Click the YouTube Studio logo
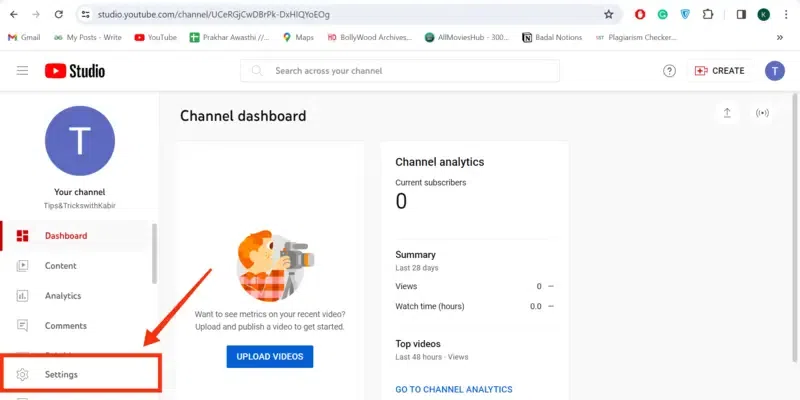The image size is (800, 400). pyautogui.click(x=75, y=71)
